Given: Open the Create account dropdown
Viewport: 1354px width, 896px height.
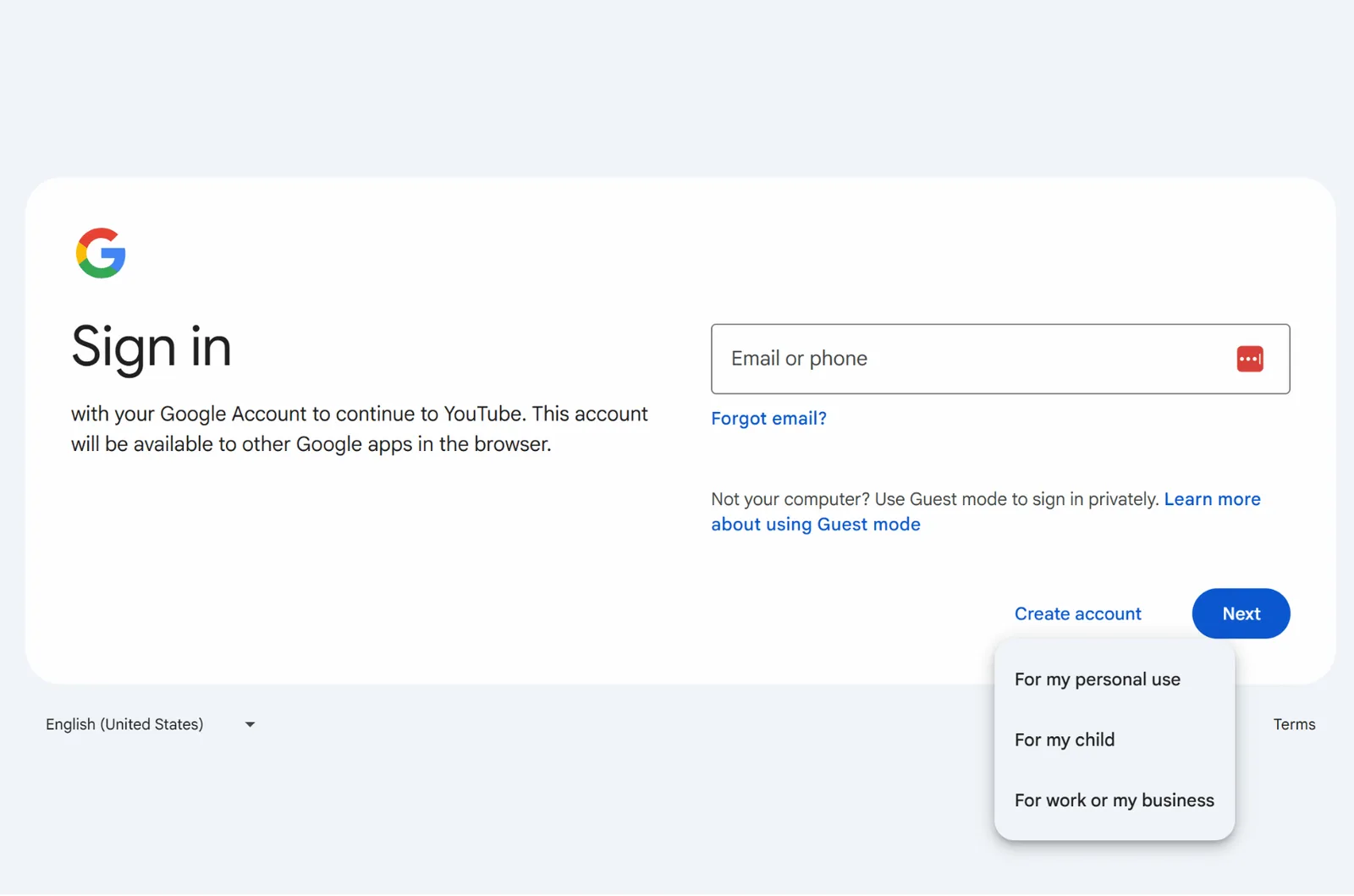Looking at the screenshot, I should click(x=1077, y=613).
